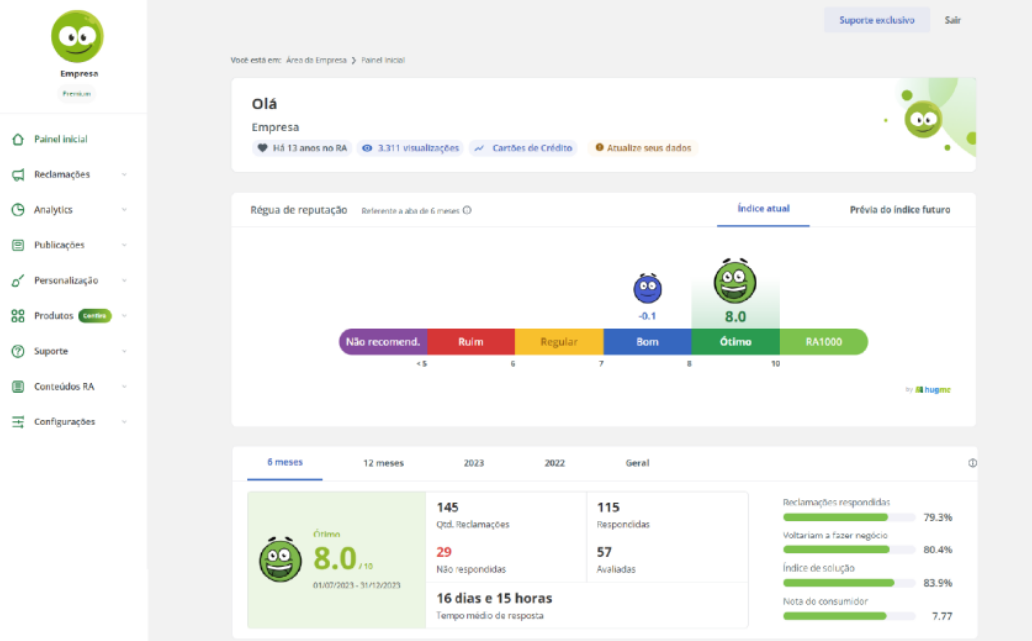The image size is (1032, 641).
Task: Click the Sair logout link
Action: point(952,20)
